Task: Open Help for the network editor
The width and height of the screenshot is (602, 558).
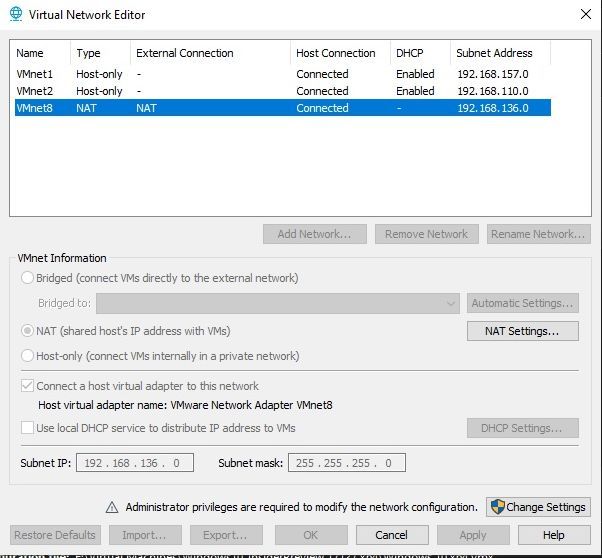Action: 554,535
